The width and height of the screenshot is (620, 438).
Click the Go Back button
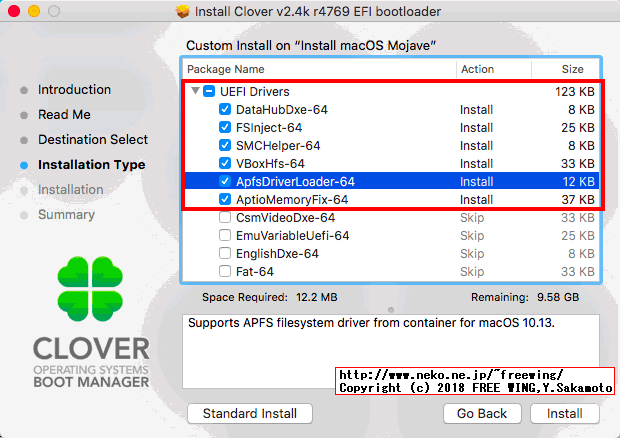pos(482,413)
